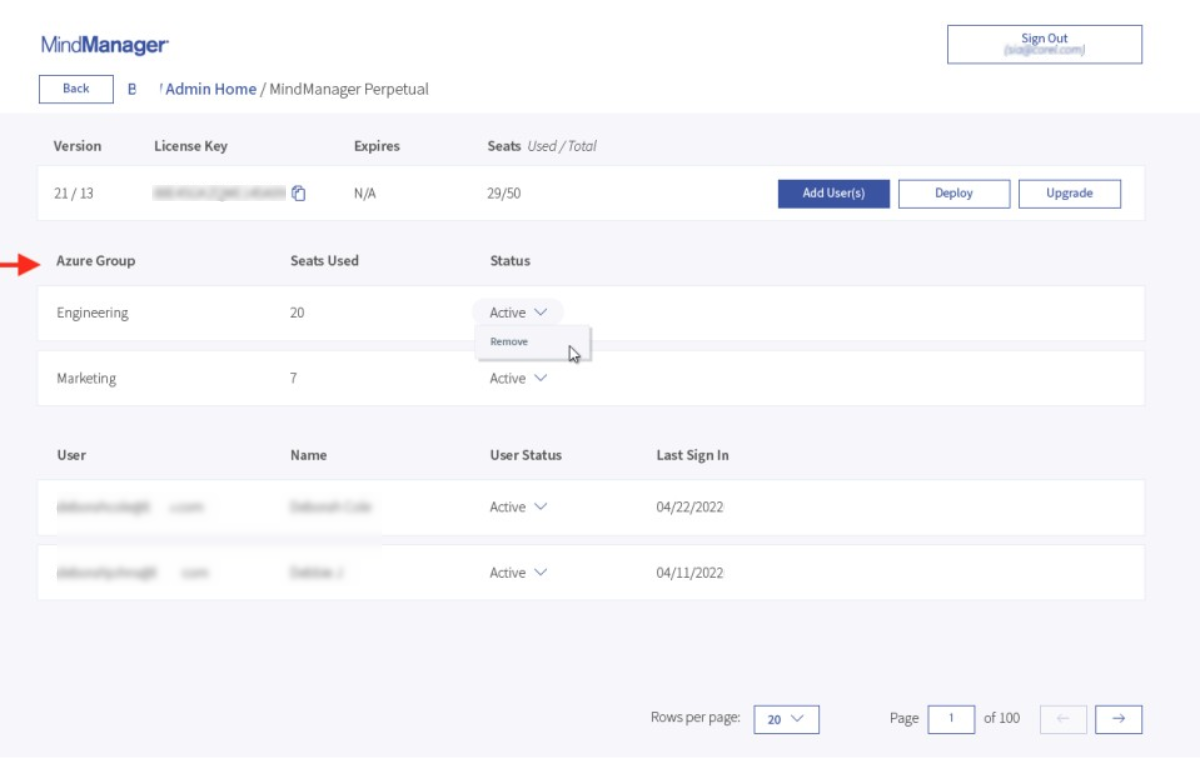Choose Remove from the status menu
This screenshot has width=1200, height=758.
tap(509, 342)
